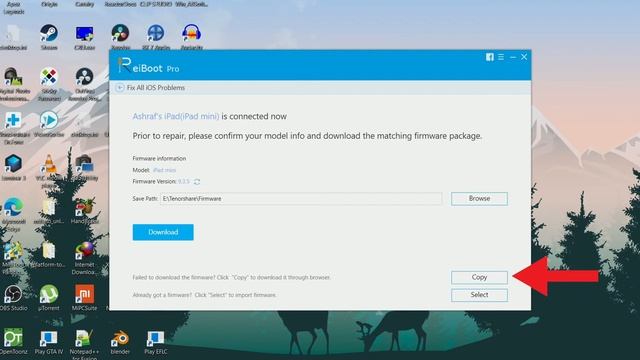The image size is (640, 360).
Task: Click the Ashraf's iPad device name link
Action: click(x=176, y=116)
